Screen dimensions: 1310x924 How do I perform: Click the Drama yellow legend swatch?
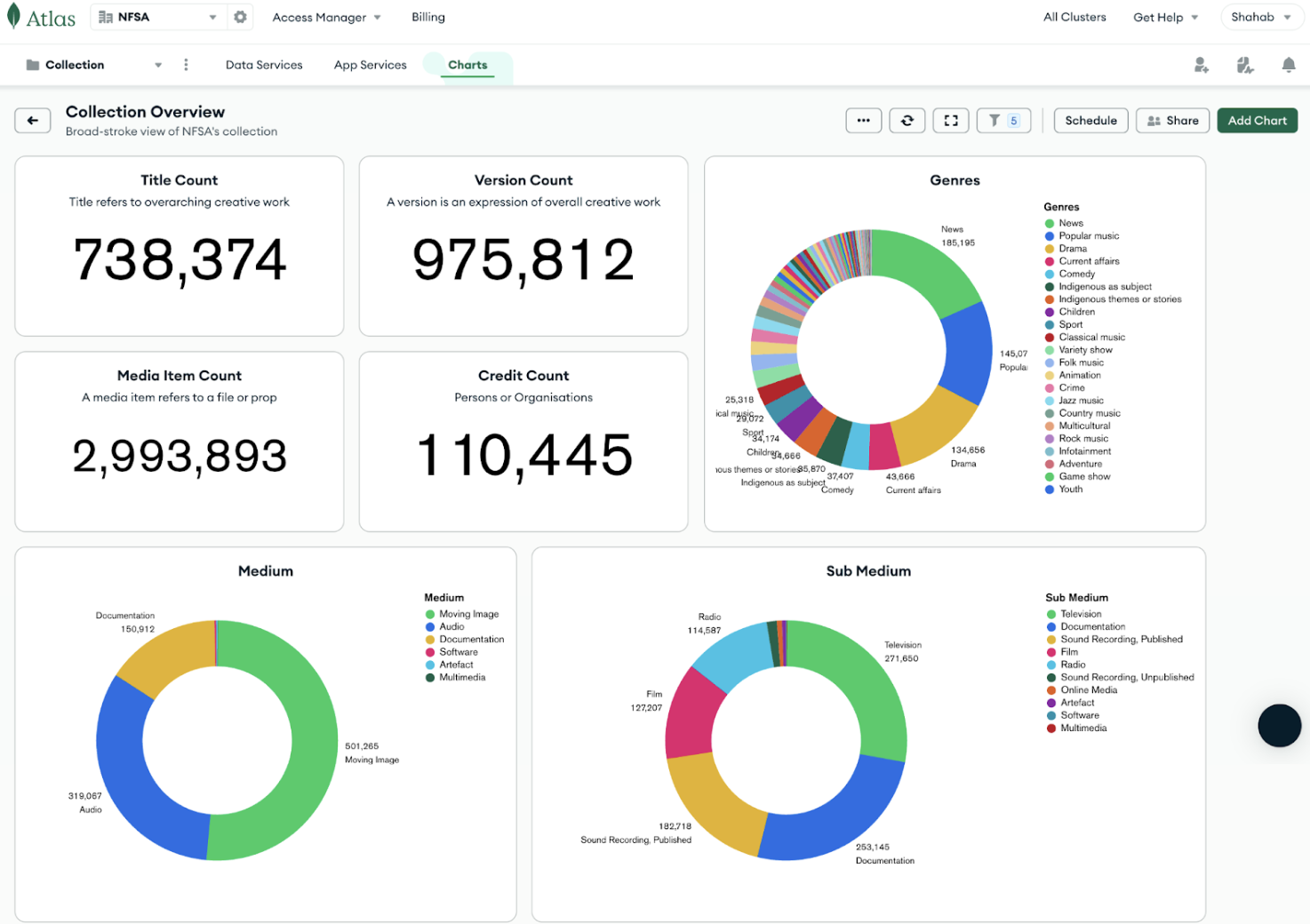(1050, 249)
